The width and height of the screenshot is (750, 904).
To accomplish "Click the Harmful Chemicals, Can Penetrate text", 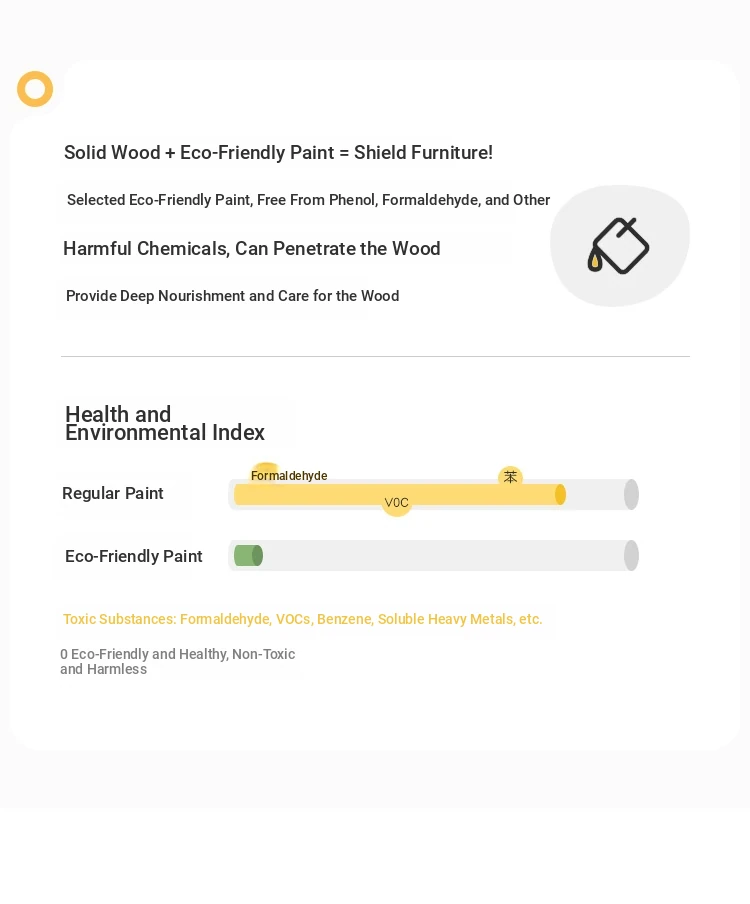I will [x=252, y=248].
